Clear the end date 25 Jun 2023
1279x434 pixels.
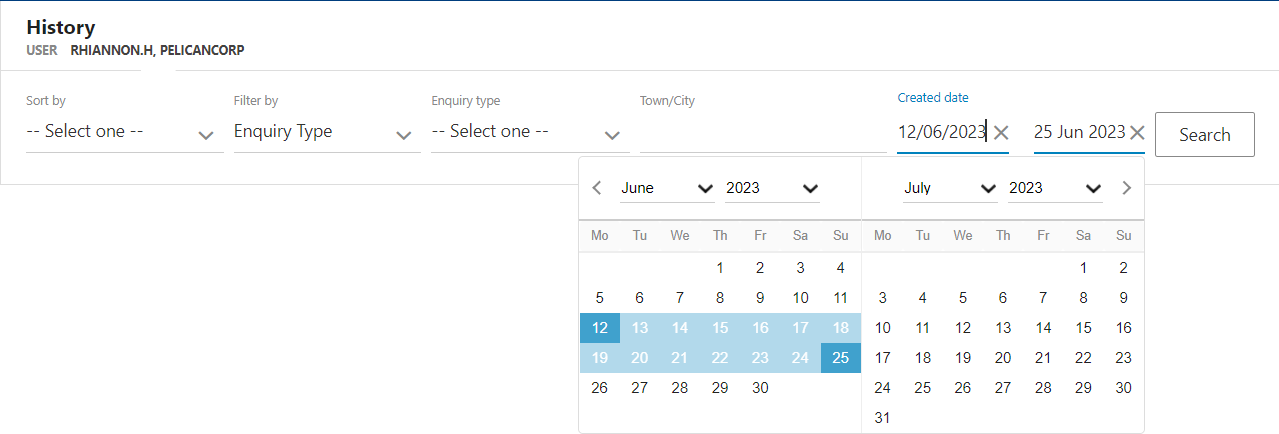(x=1137, y=132)
